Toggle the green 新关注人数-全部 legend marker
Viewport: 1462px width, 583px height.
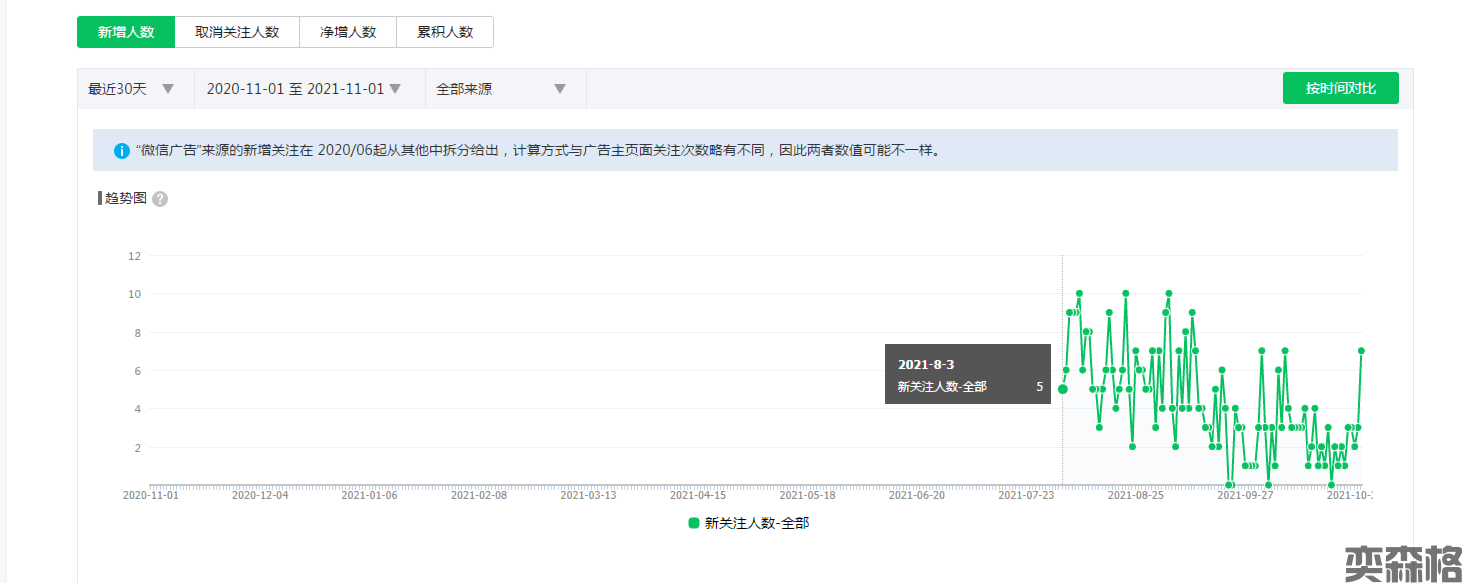coord(694,523)
